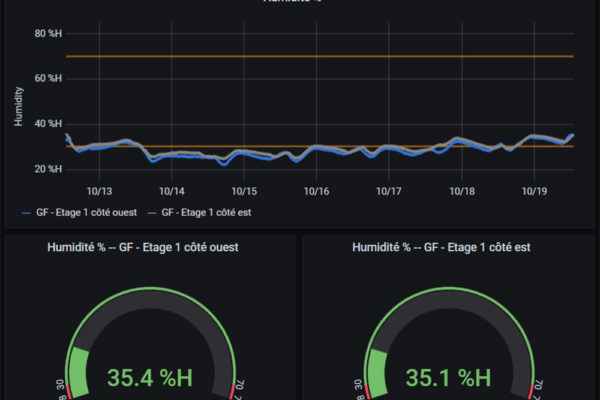Click the green gauge arc in the côté ouest panel
600x400 pixels.
[79, 372]
